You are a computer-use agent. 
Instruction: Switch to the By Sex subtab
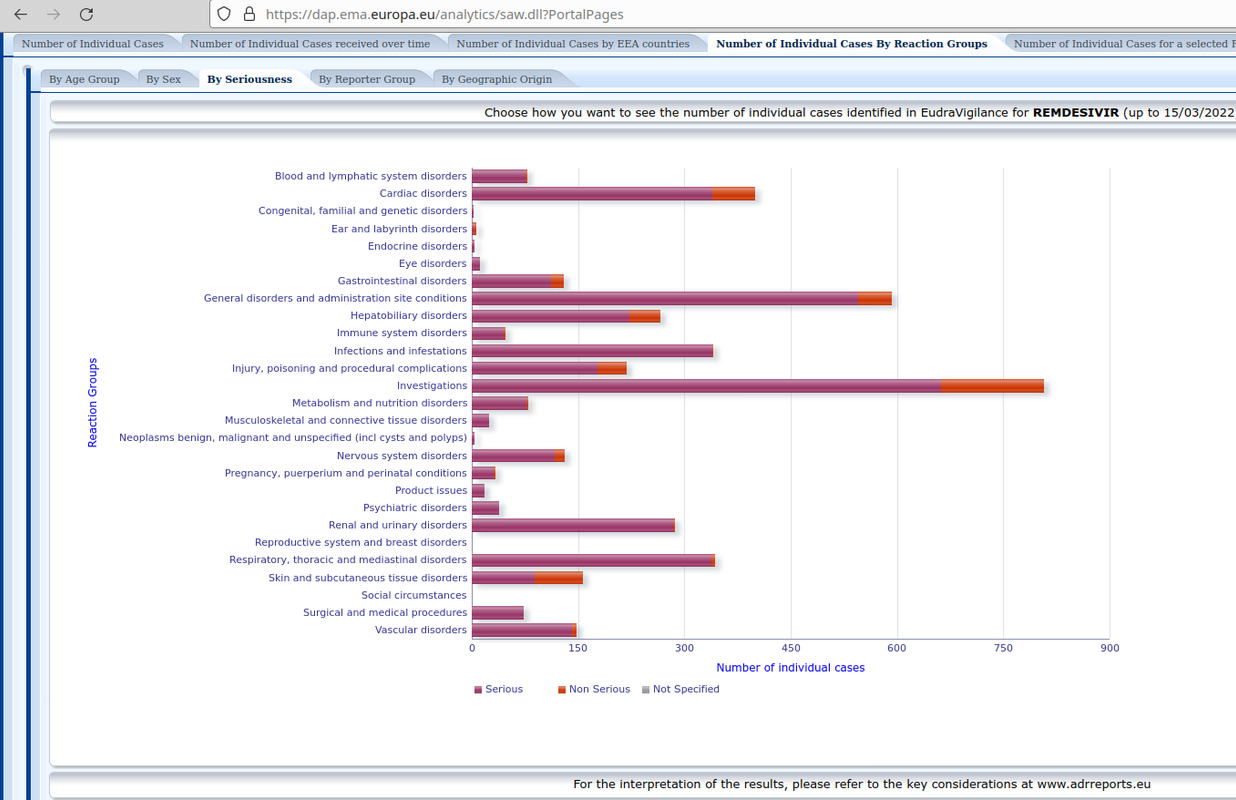point(163,79)
